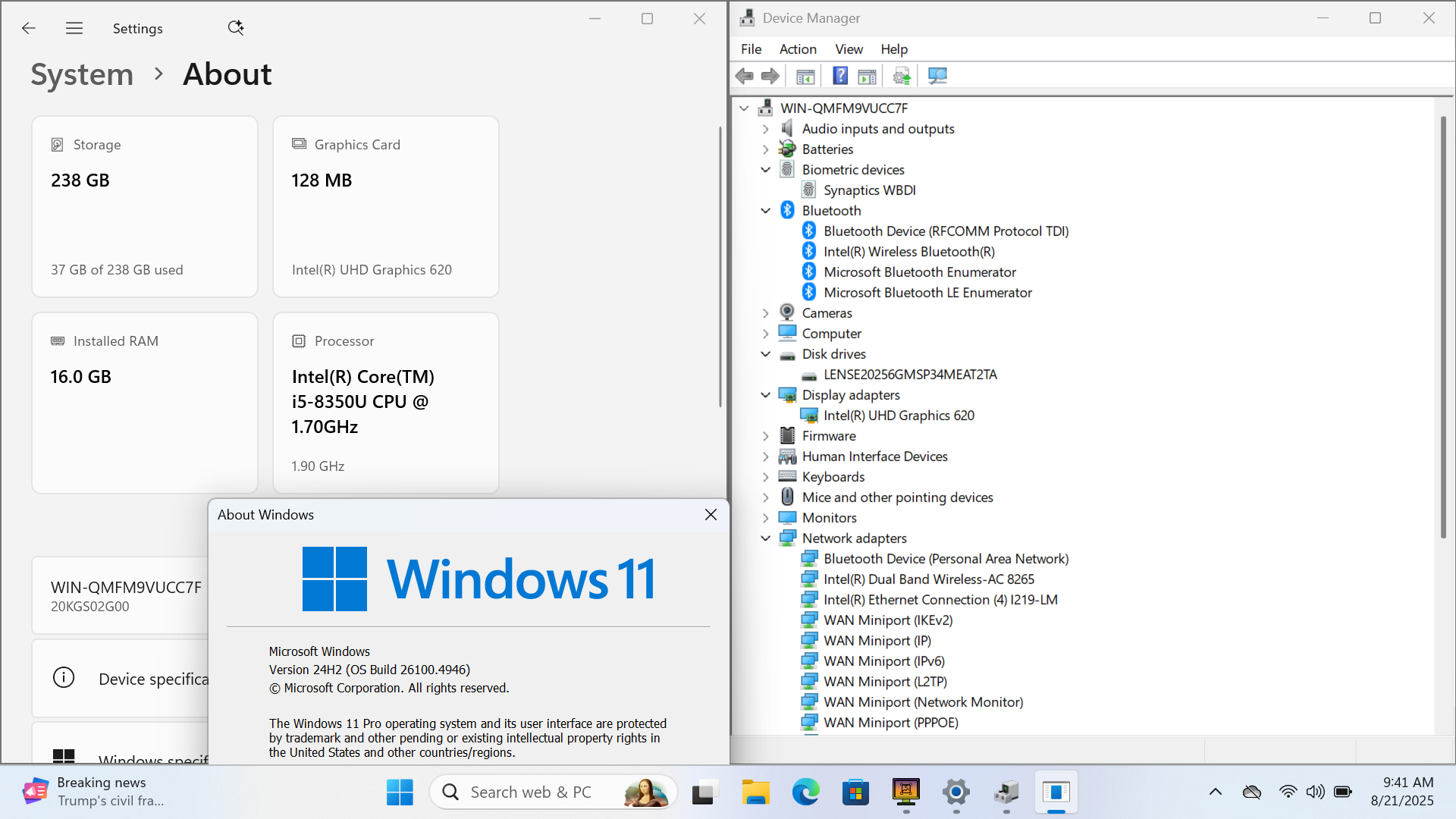Screen dimensions: 1456x819
Task: Show hidden icons chevron in system tray
Action: tap(1216, 792)
